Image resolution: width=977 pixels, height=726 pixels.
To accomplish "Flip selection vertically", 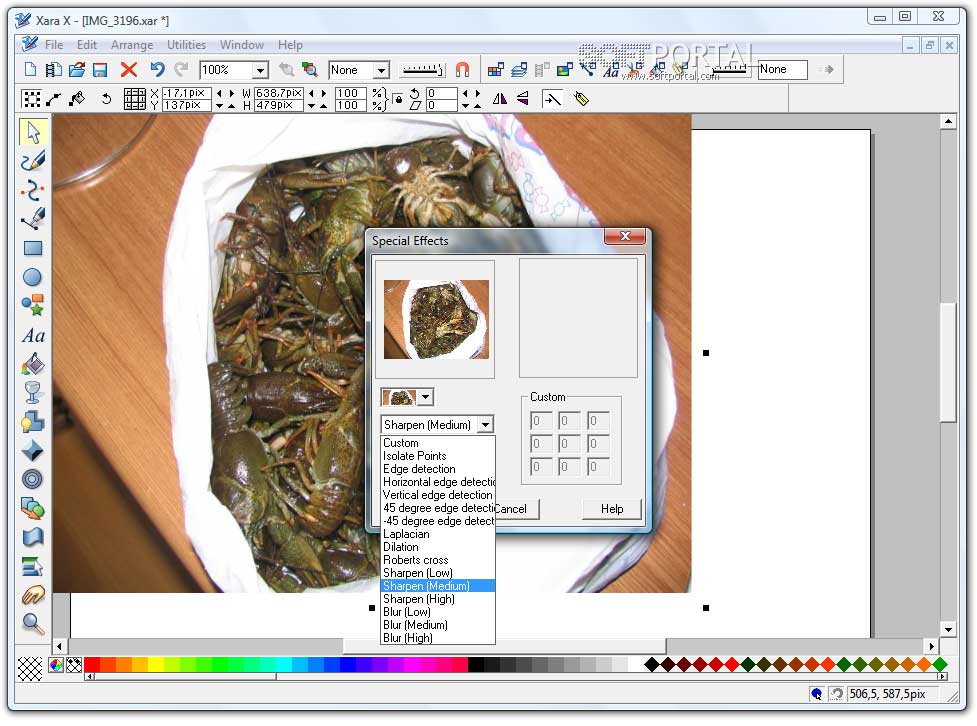I will 523,98.
